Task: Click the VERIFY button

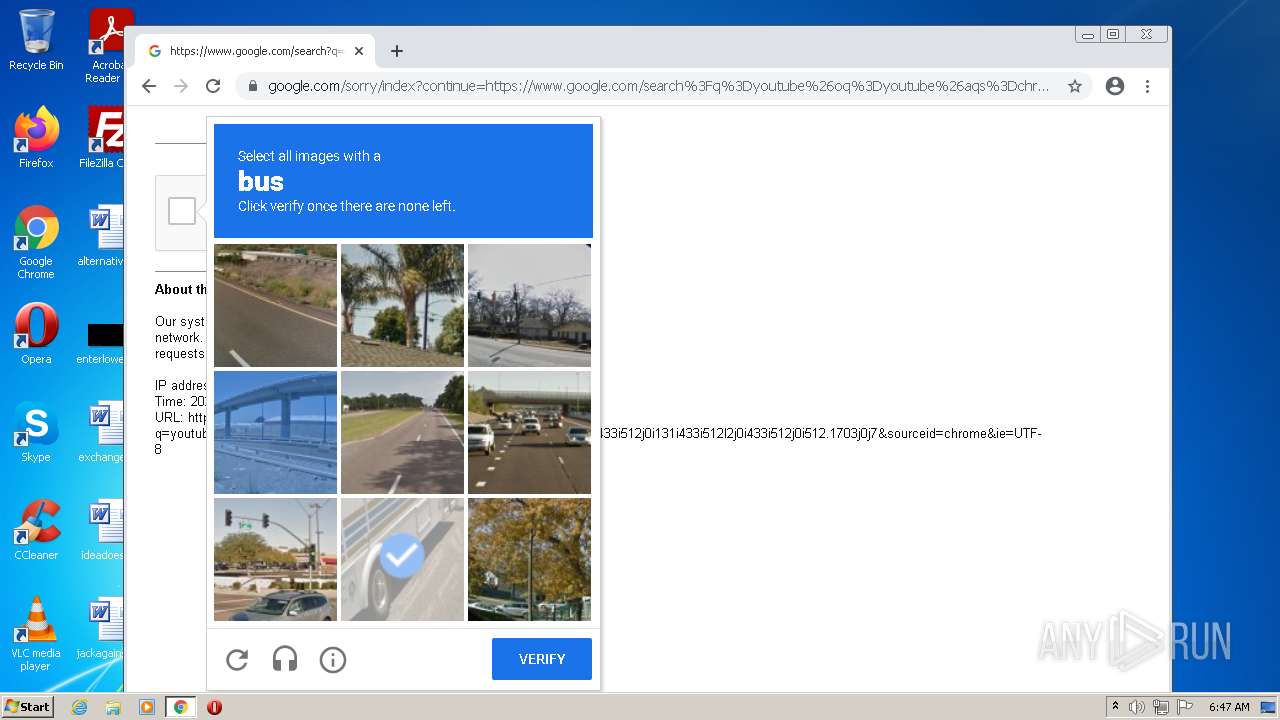Action: tap(542, 659)
